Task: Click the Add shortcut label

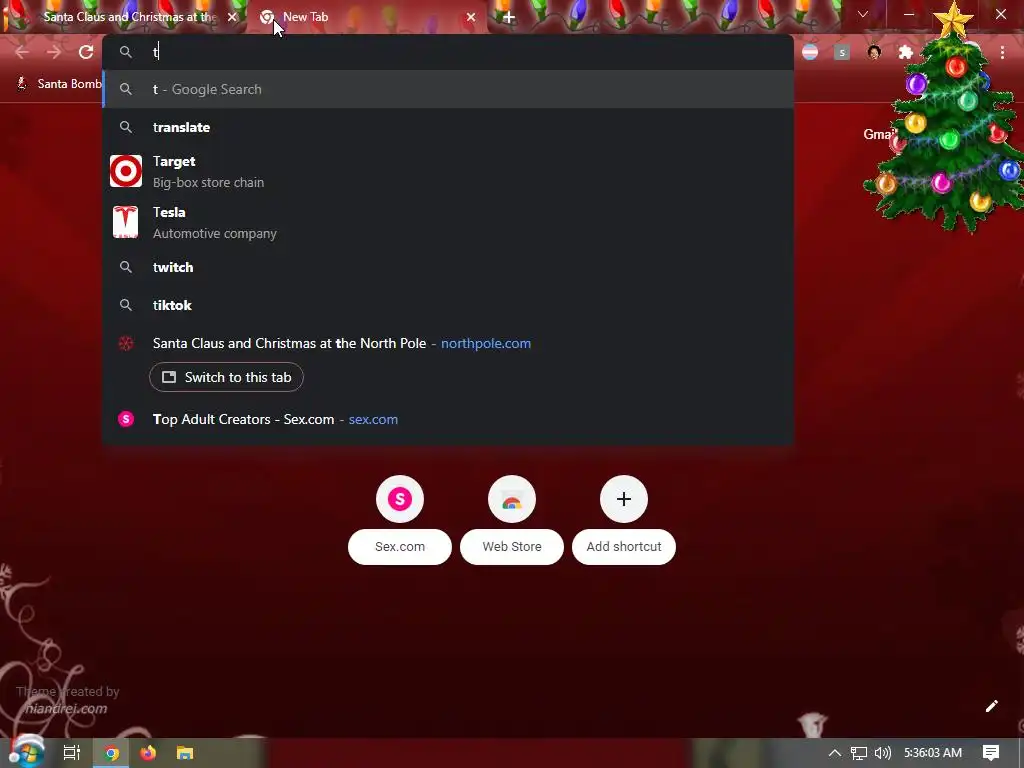Action: (624, 547)
